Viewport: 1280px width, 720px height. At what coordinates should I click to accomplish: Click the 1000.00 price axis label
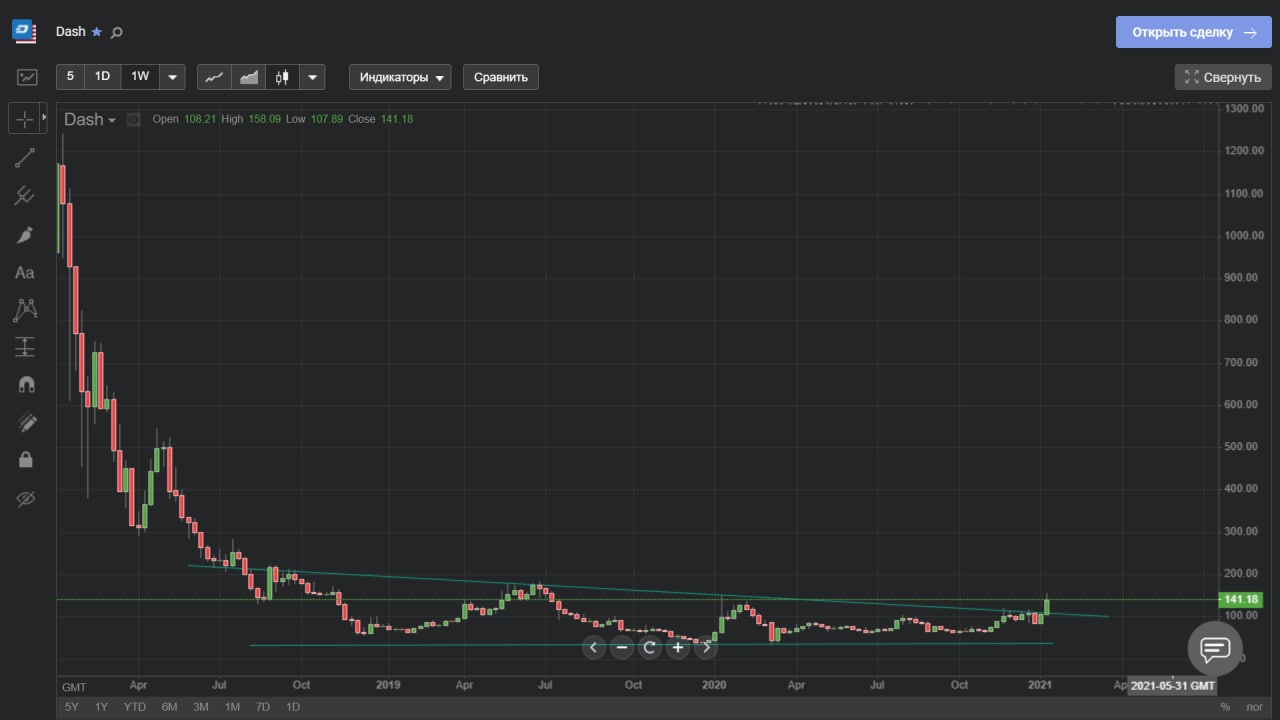tap(1245, 236)
